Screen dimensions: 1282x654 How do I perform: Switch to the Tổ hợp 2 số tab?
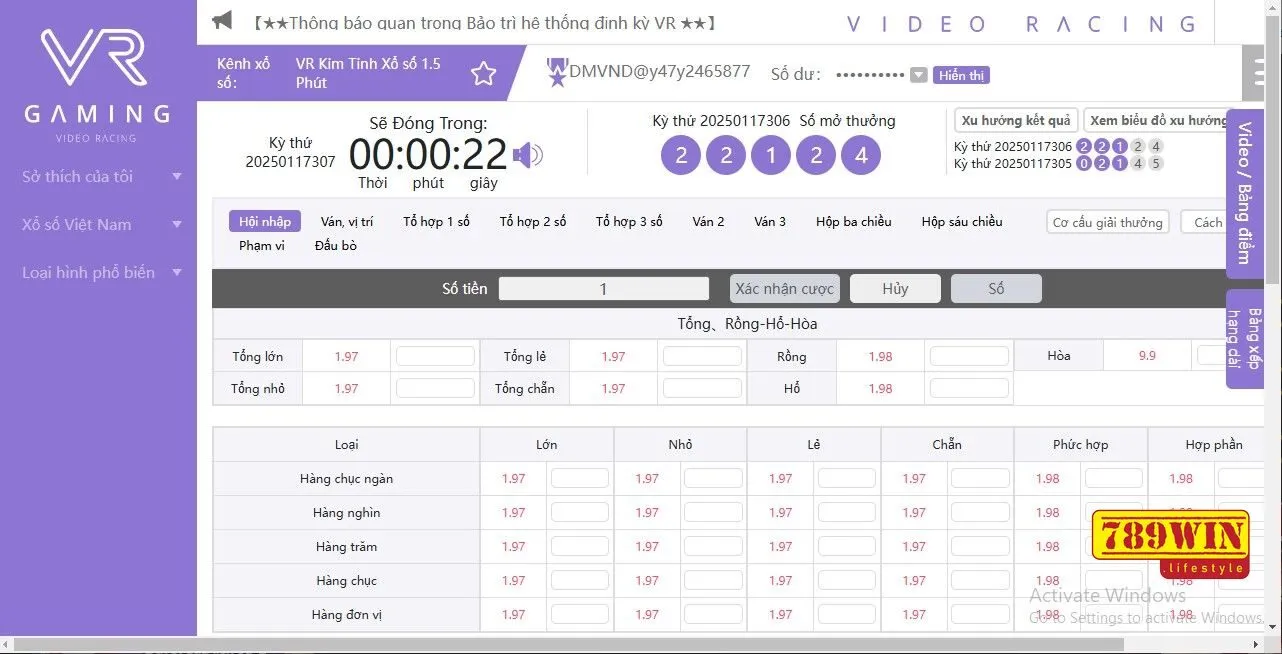[x=531, y=221]
